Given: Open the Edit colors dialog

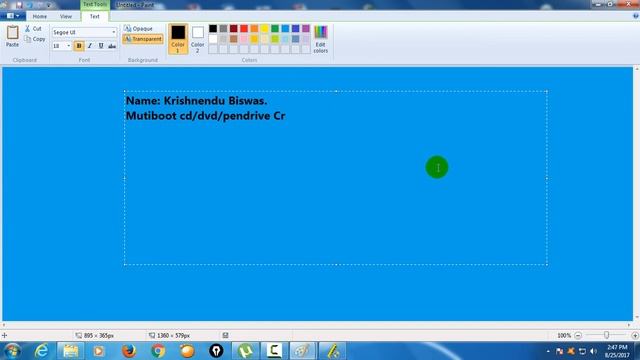Looking at the screenshot, I should 320,40.
